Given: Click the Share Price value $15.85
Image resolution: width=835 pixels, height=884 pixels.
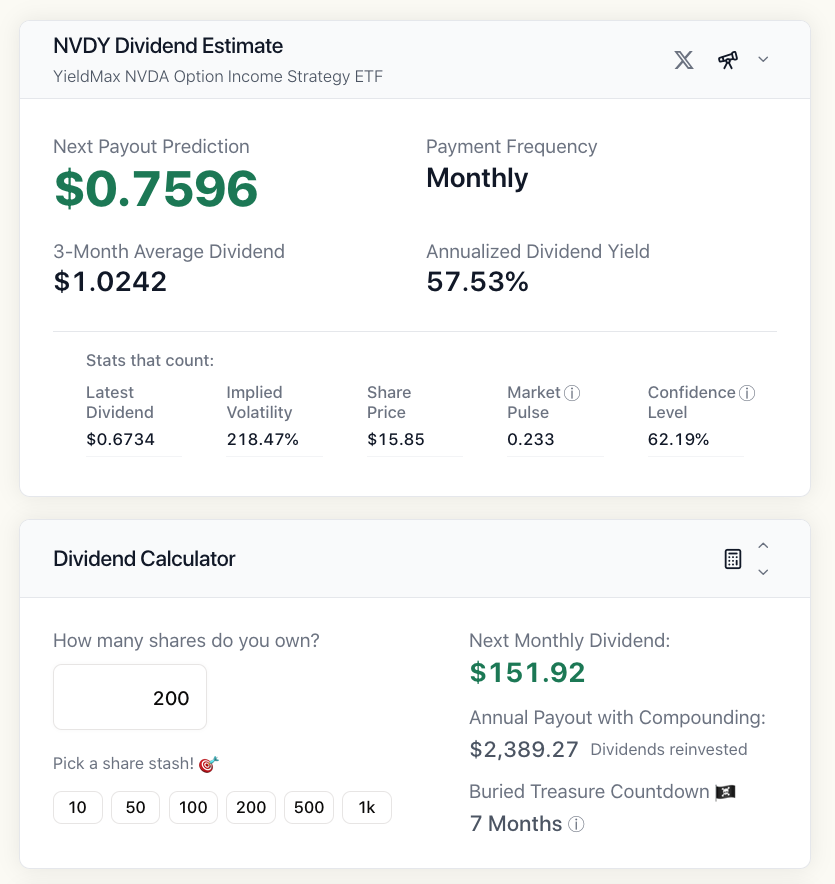Looking at the screenshot, I should coord(396,439).
